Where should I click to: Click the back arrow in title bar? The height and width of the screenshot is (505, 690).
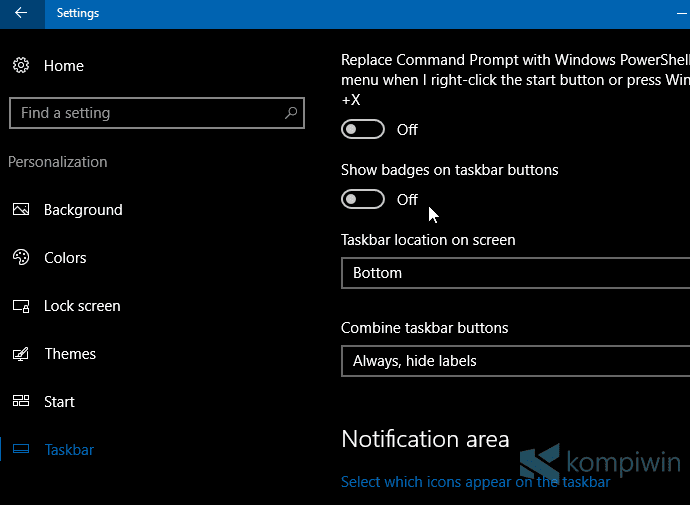tap(21, 13)
